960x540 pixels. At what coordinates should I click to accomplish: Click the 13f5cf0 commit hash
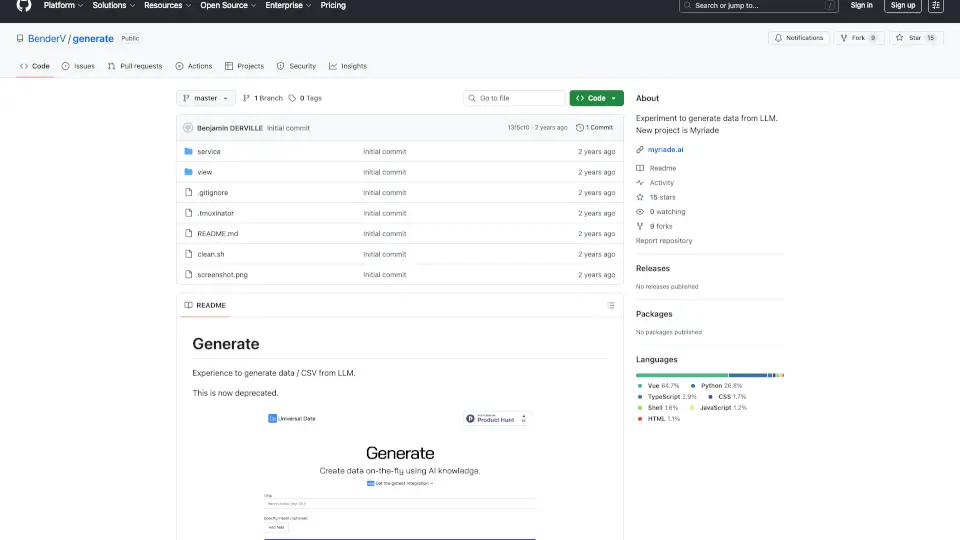click(x=518, y=127)
